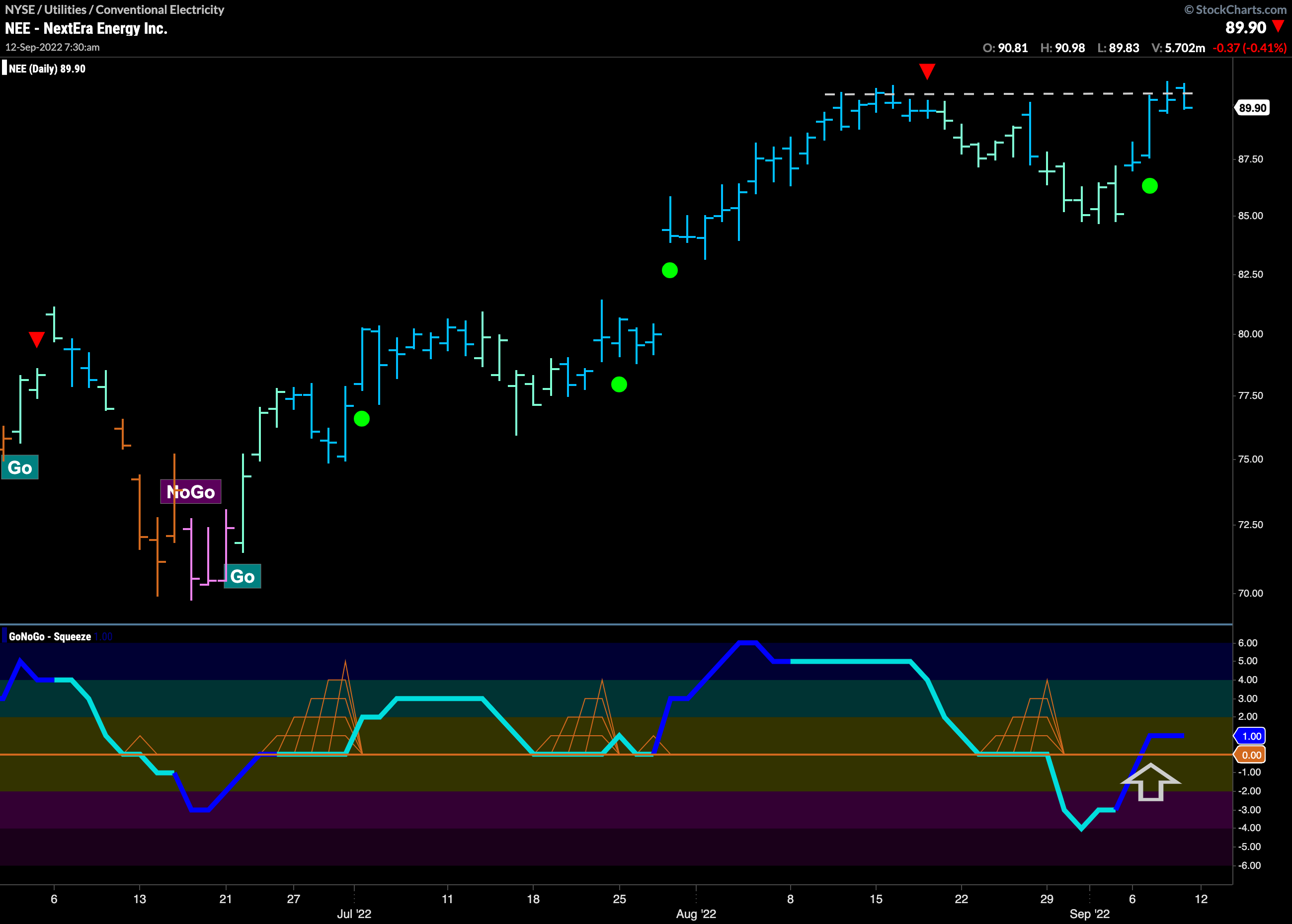Click the green dot marker below the late-July gap

(669, 270)
